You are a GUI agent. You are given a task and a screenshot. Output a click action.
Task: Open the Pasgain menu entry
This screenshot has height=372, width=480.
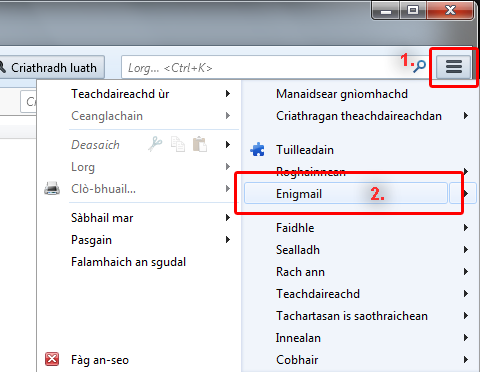pyautogui.click(x=91, y=240)
